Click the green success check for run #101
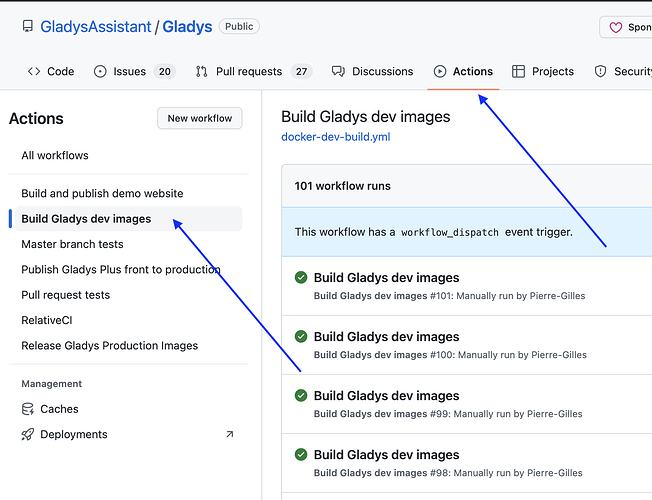 [301, 277]
